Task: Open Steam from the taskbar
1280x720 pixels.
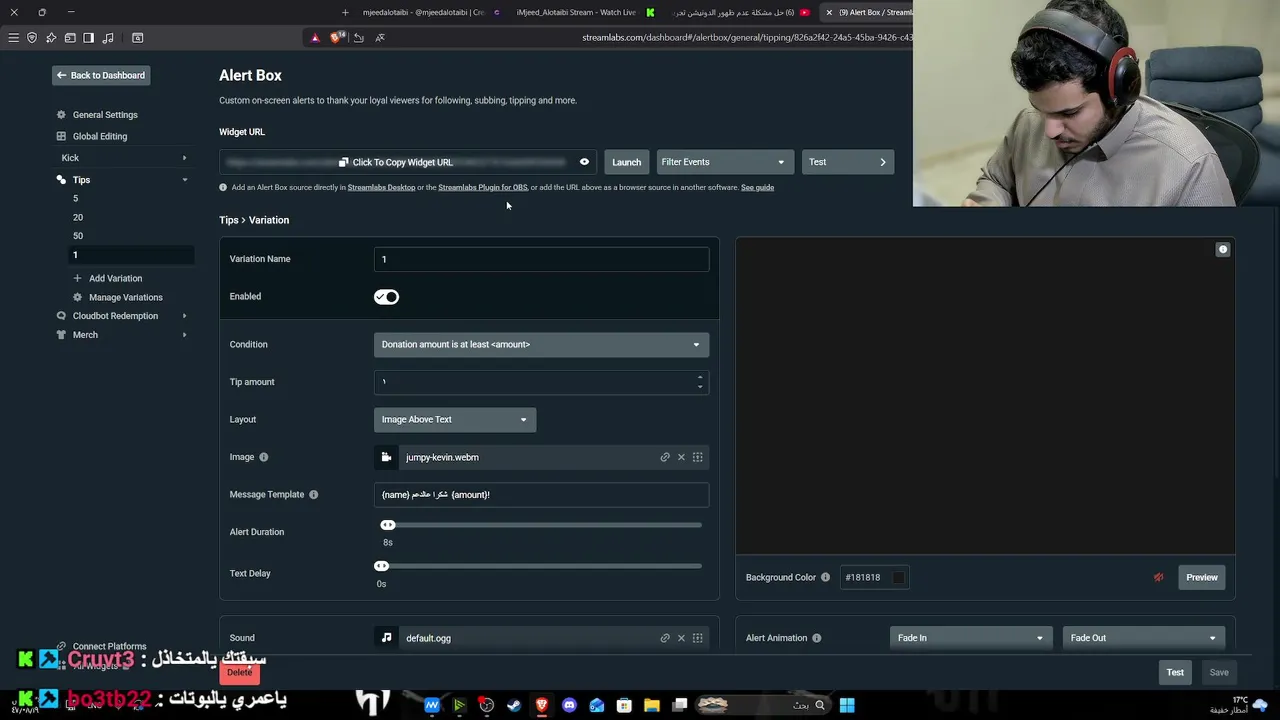Action: tap(514, 705)
